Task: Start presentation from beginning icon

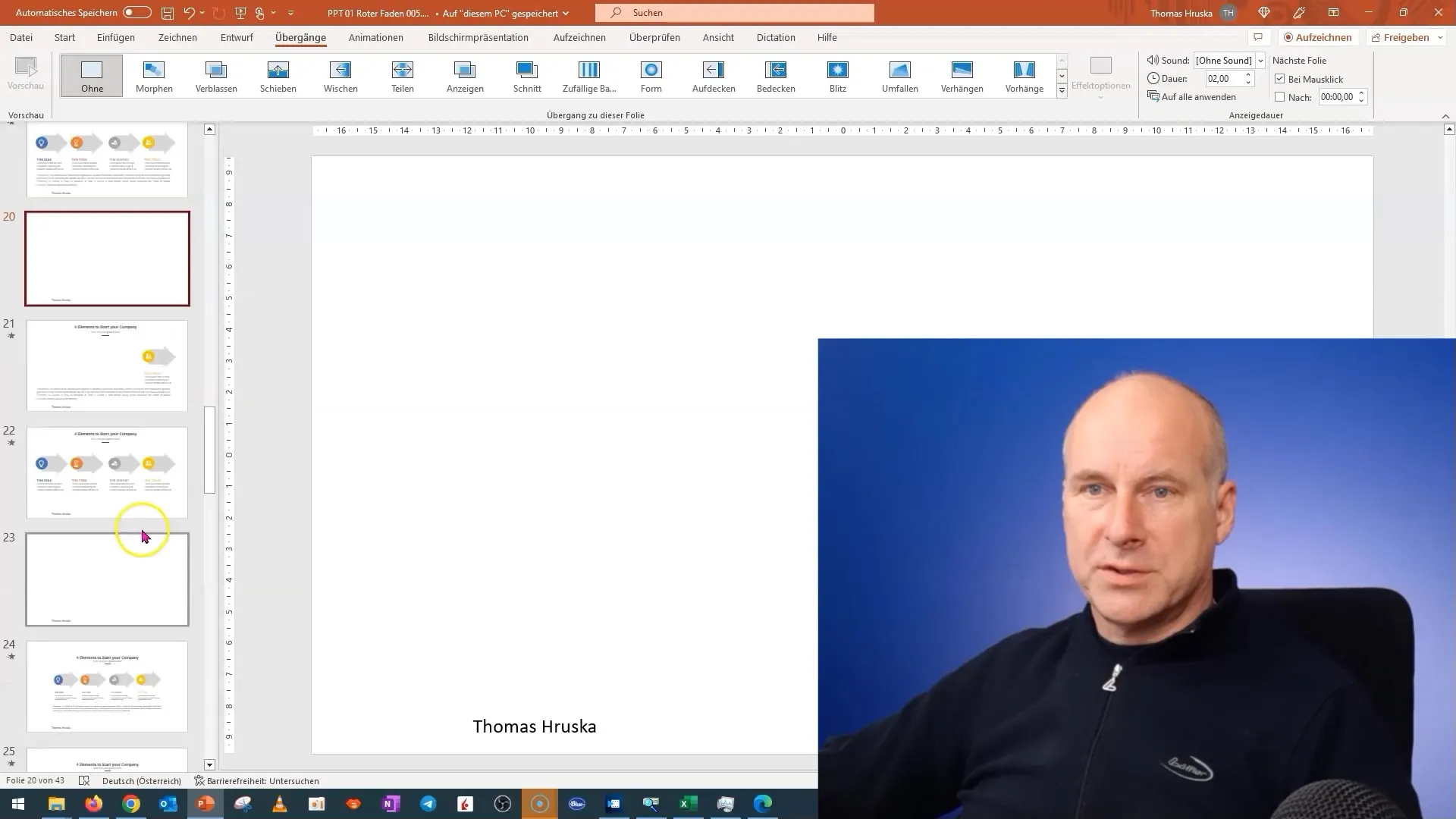Action: [241, 13]
